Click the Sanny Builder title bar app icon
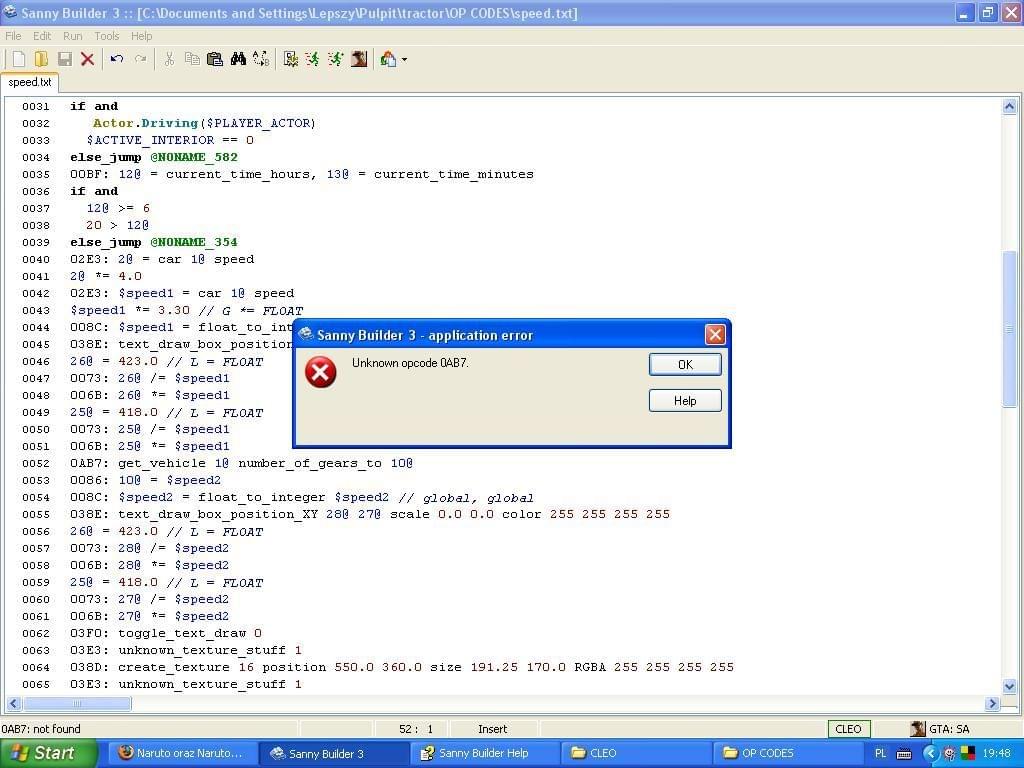 10,12
